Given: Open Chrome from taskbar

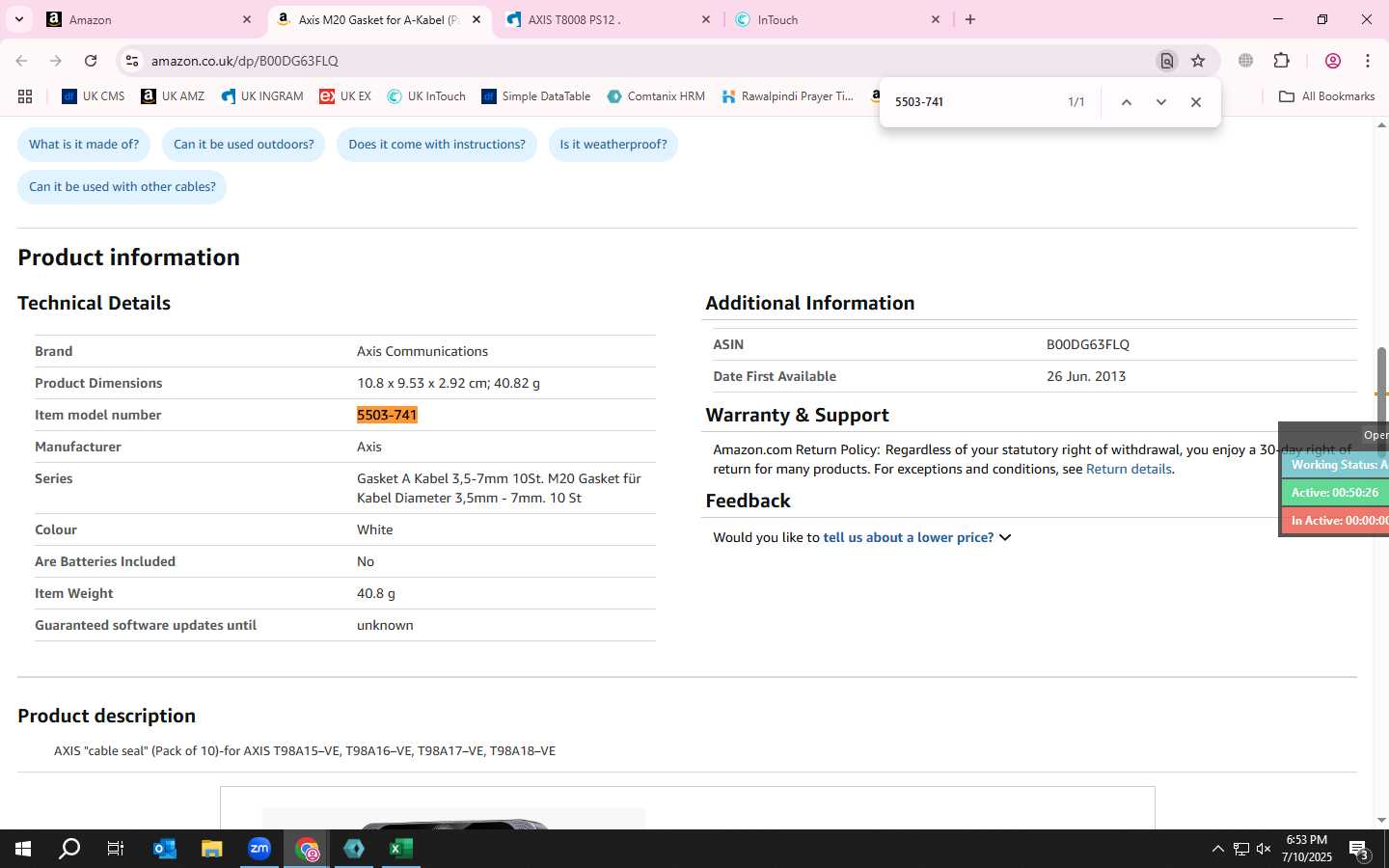Looking at the screenshot, I should click(x=307, y=849).
